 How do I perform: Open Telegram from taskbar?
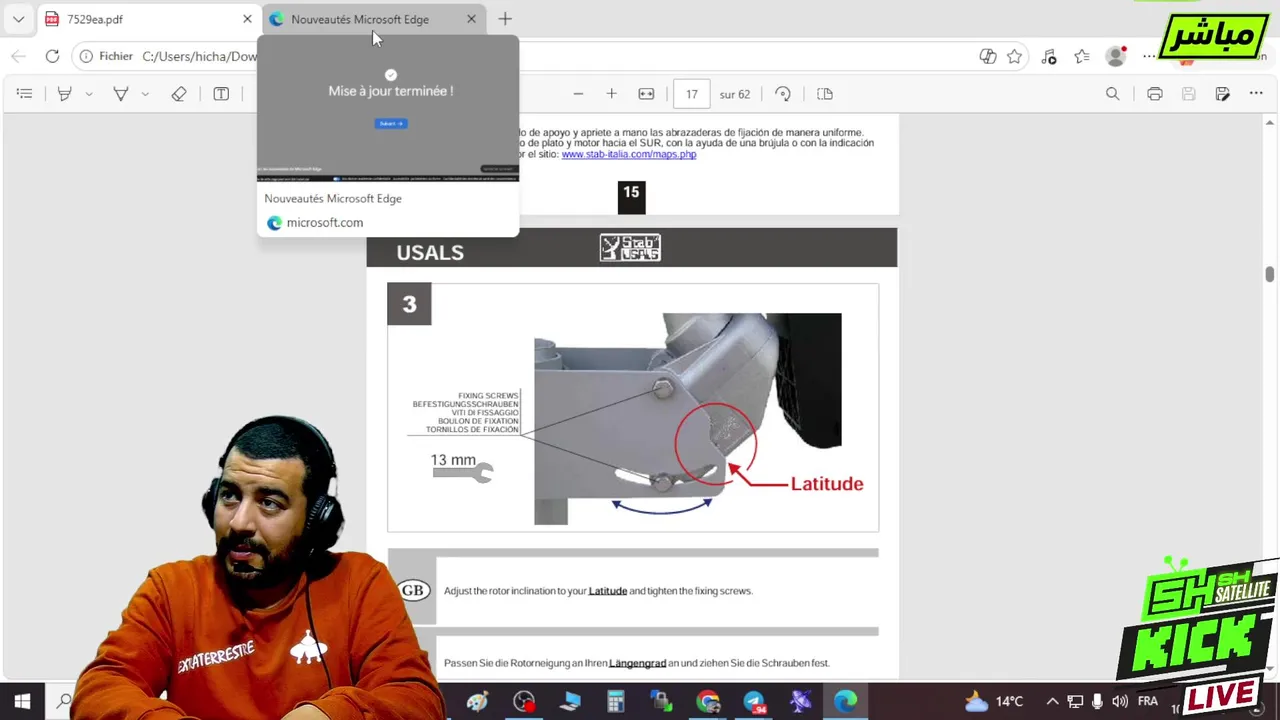pos(754,702)
